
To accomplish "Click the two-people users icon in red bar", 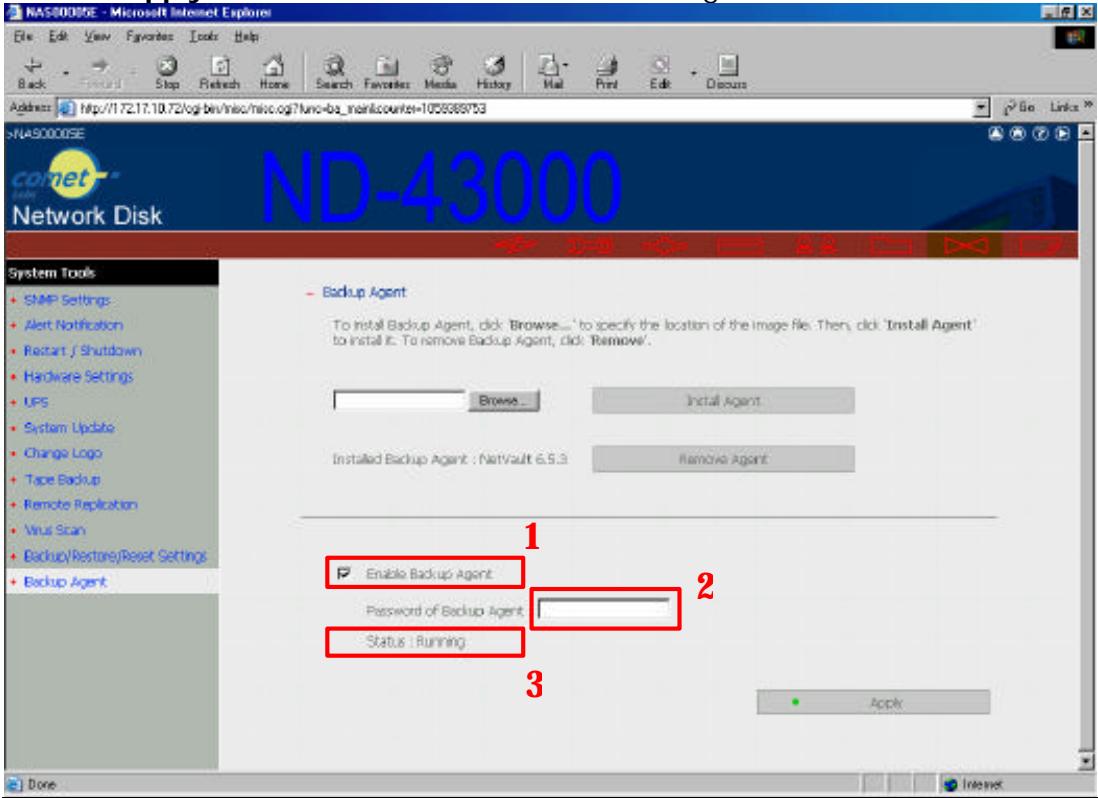I will click(x=816, y=245).
